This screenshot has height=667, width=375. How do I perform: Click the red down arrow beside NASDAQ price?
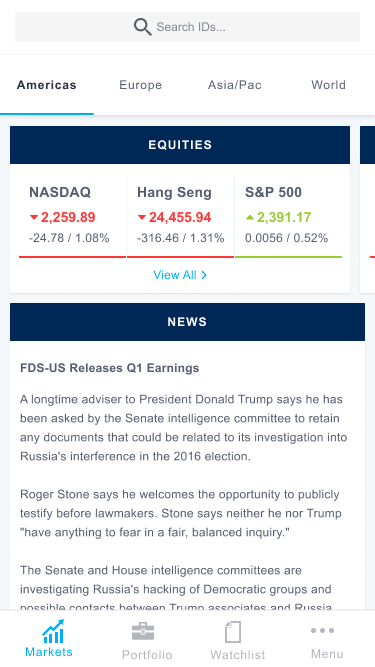pyautogui.click(x=34, y=217)
